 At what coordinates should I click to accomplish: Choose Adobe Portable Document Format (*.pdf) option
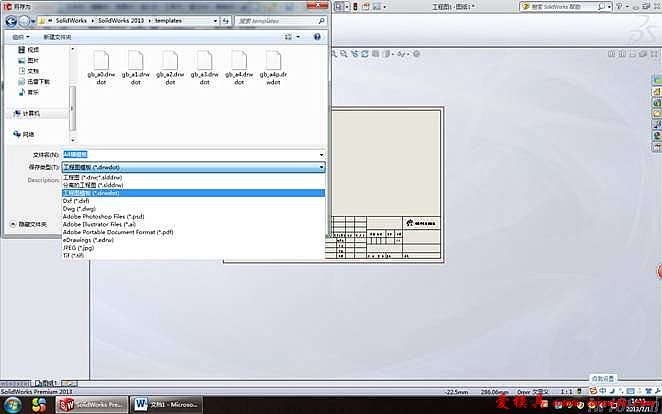[x=117, y=231]
